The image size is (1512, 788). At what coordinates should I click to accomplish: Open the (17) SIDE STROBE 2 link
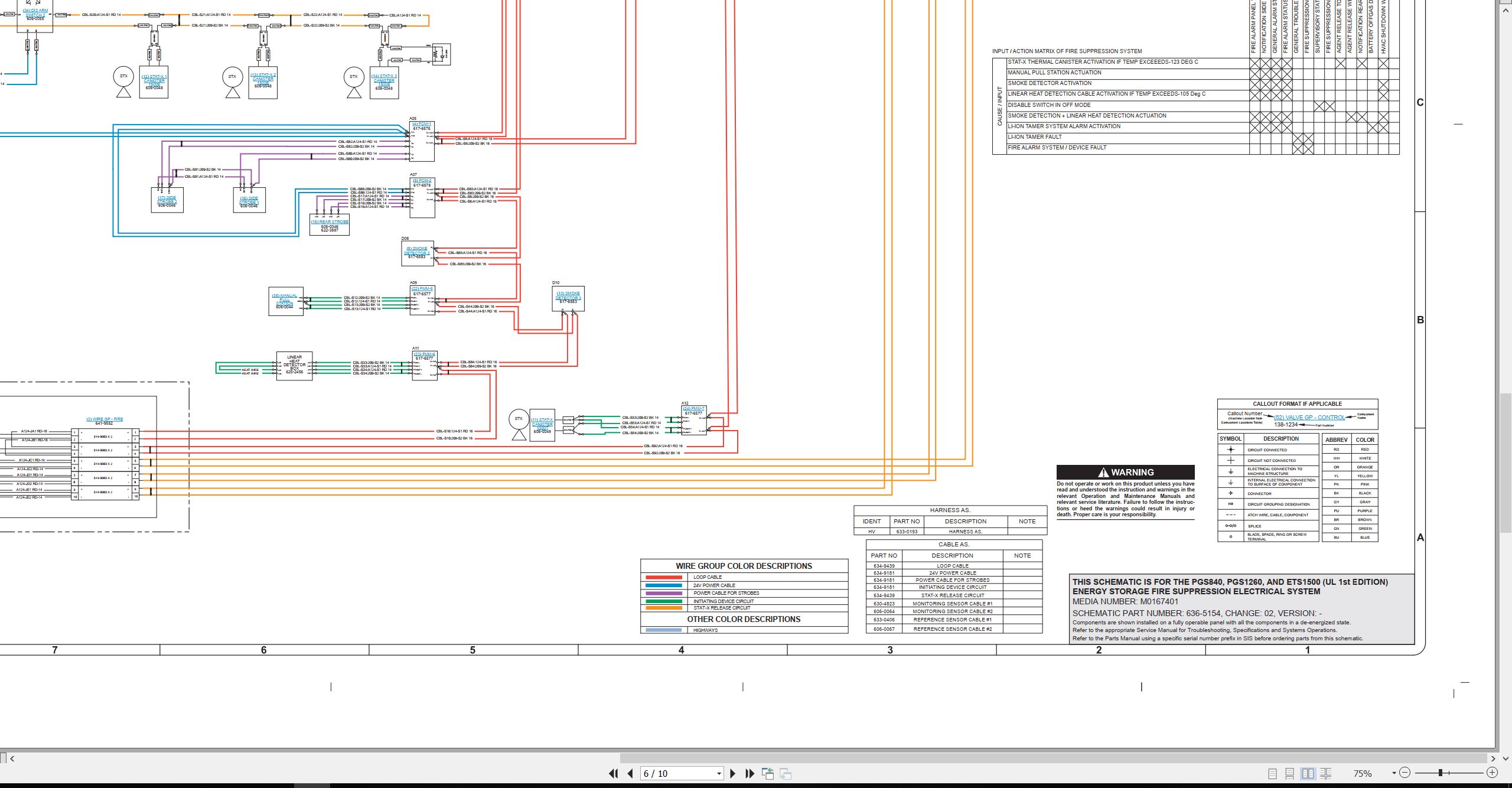point(167,200)
